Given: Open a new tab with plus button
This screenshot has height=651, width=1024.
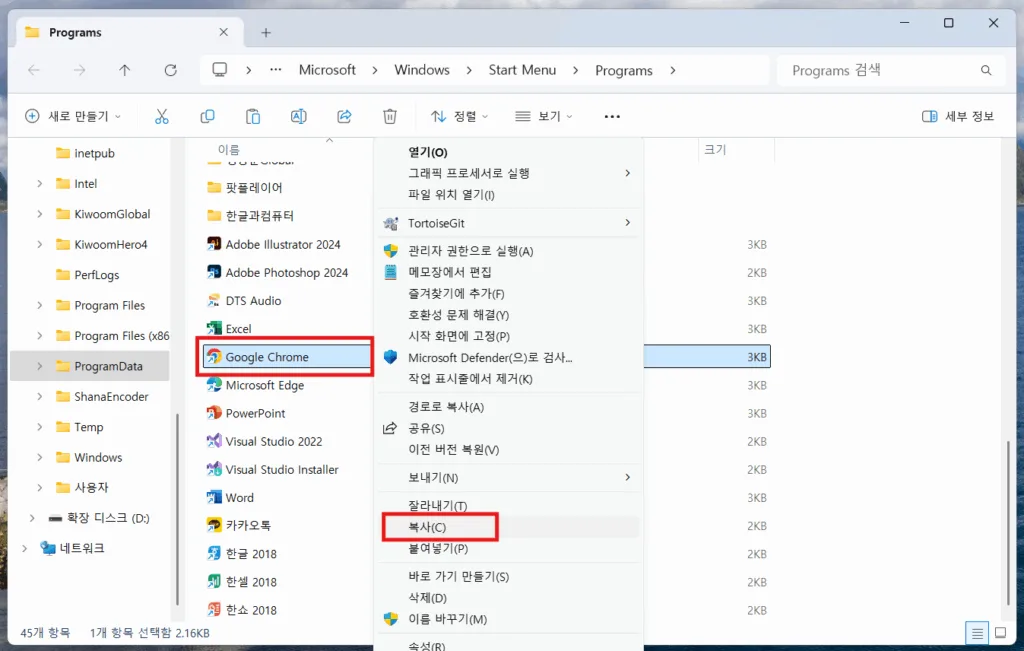Looking at the screenshot, I should 266,33.
